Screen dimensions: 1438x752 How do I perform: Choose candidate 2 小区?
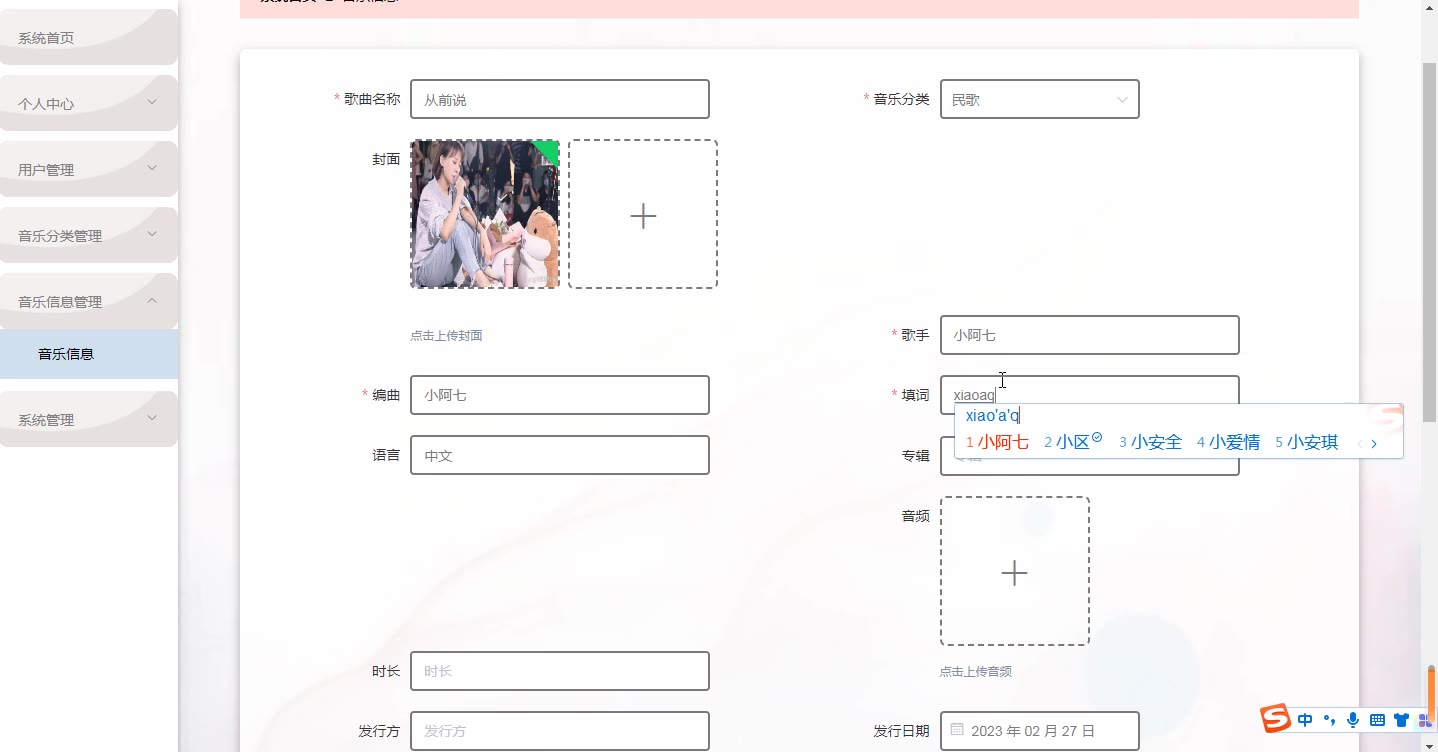pyautogui.click(x=1072, y=442)
